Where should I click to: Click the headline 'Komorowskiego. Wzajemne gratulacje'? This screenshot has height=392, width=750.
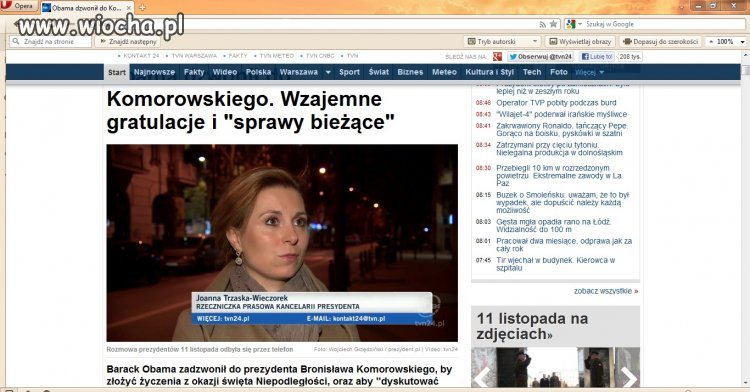pos(250,110)
